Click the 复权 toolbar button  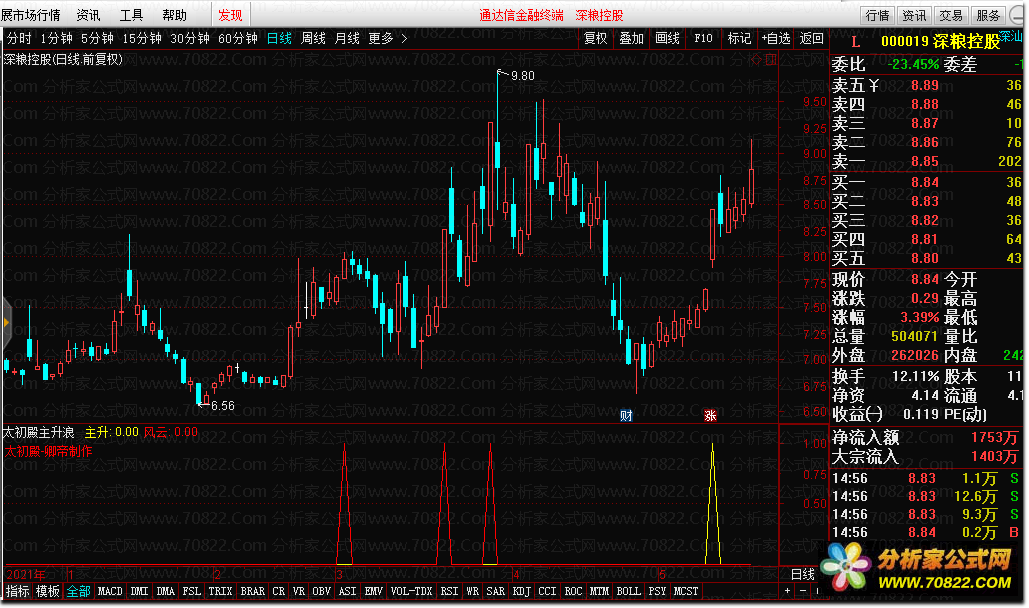coord(596,39)
